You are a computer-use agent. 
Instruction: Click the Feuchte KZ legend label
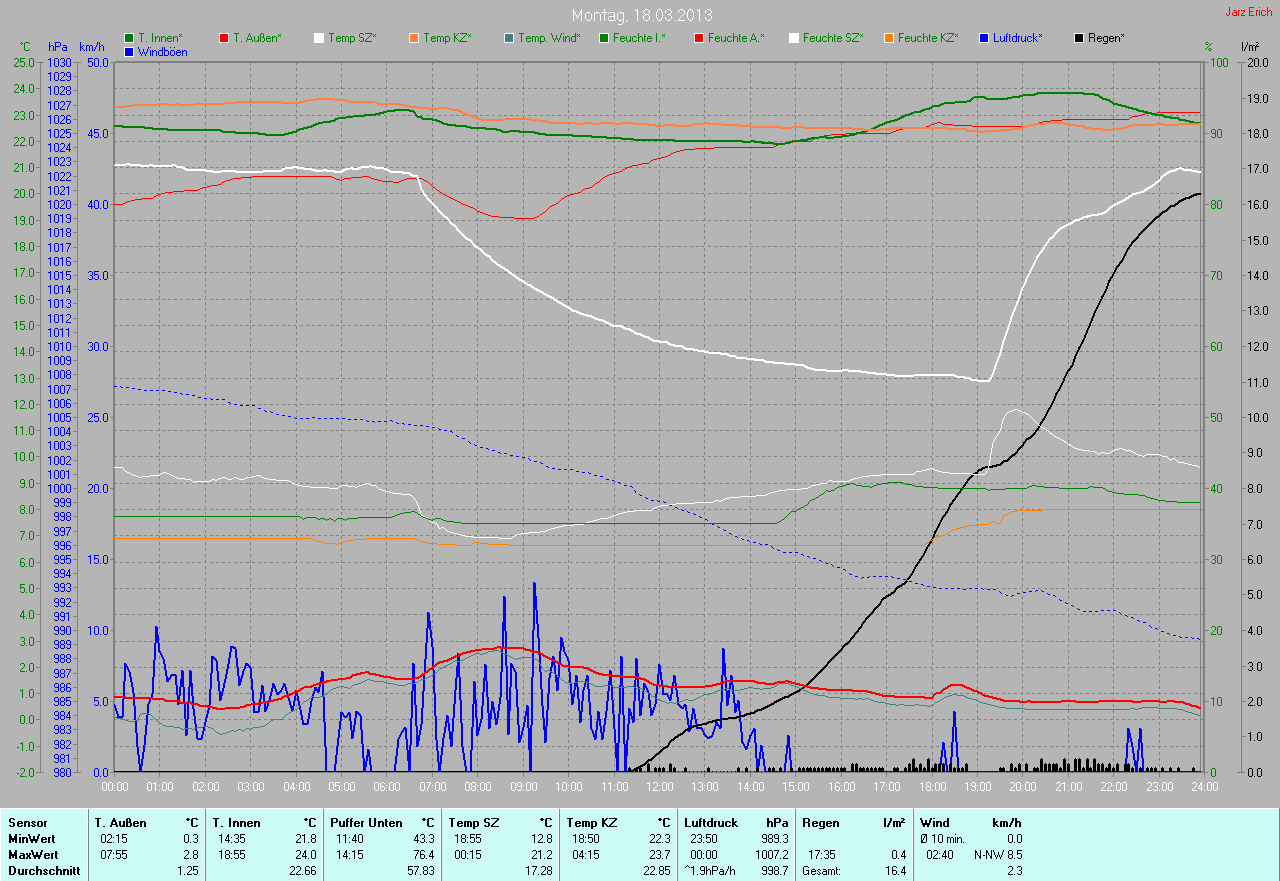pyautogui.click(x=927, y=38)
